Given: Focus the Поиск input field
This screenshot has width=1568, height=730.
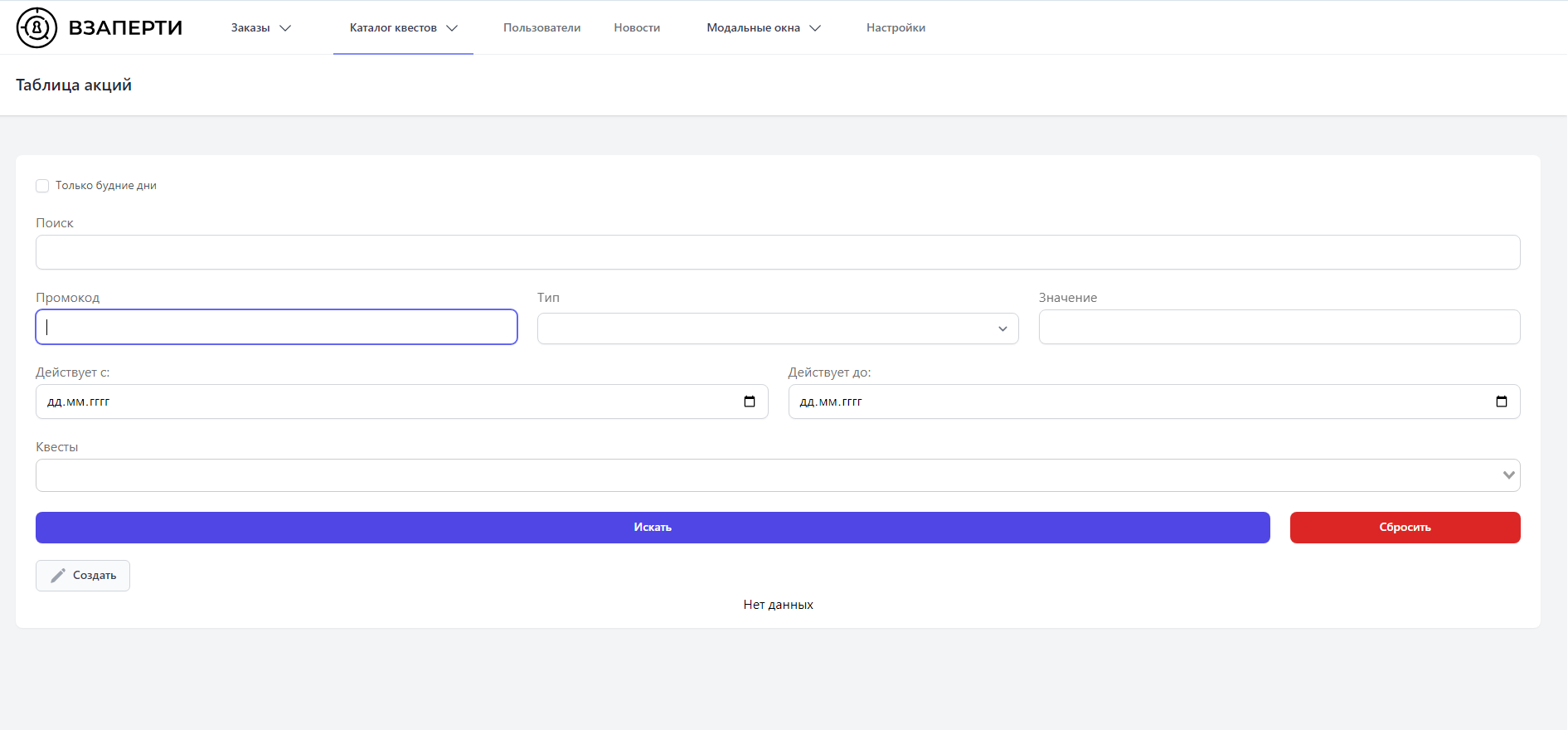Looking at the screenshot, I should coord(778,252).
